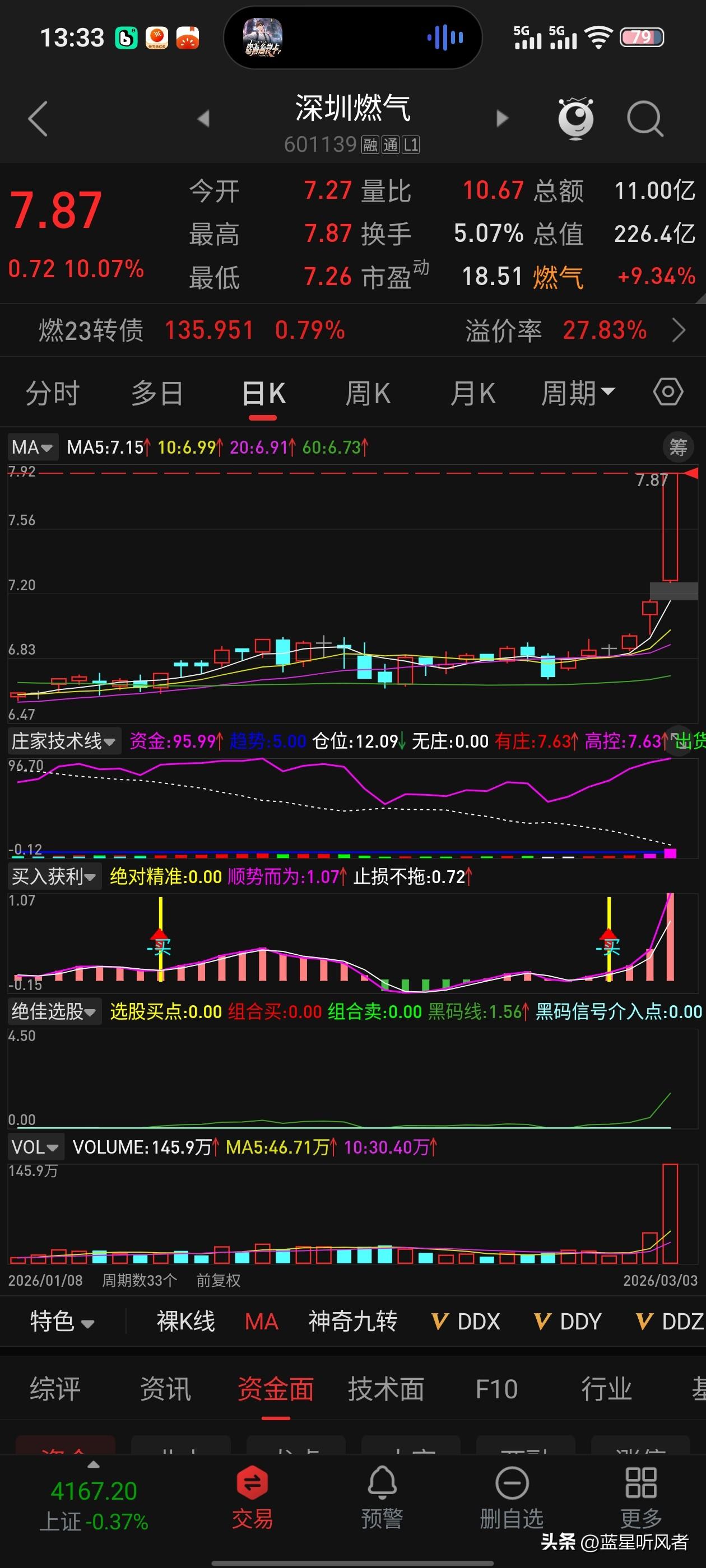Tap the back arrow icon
706x1568 pixels.
(38, 118)
